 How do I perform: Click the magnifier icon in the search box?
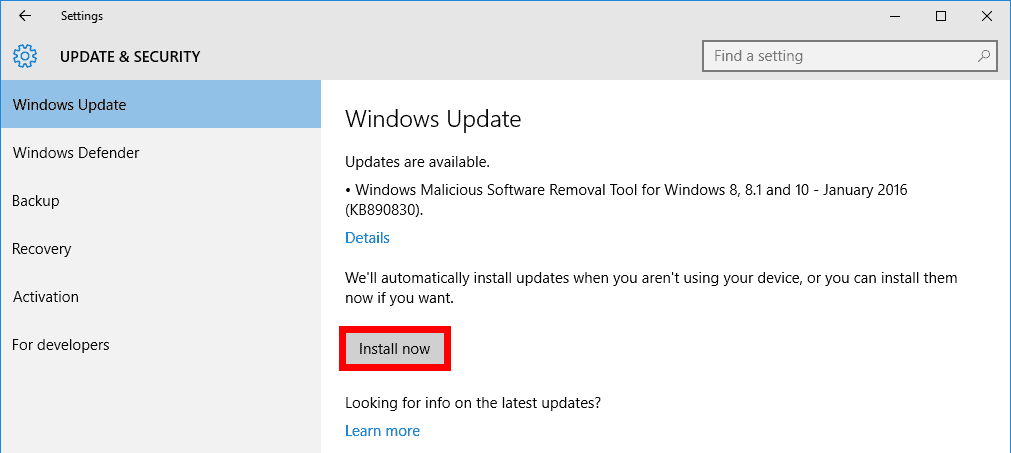(983, 56)
